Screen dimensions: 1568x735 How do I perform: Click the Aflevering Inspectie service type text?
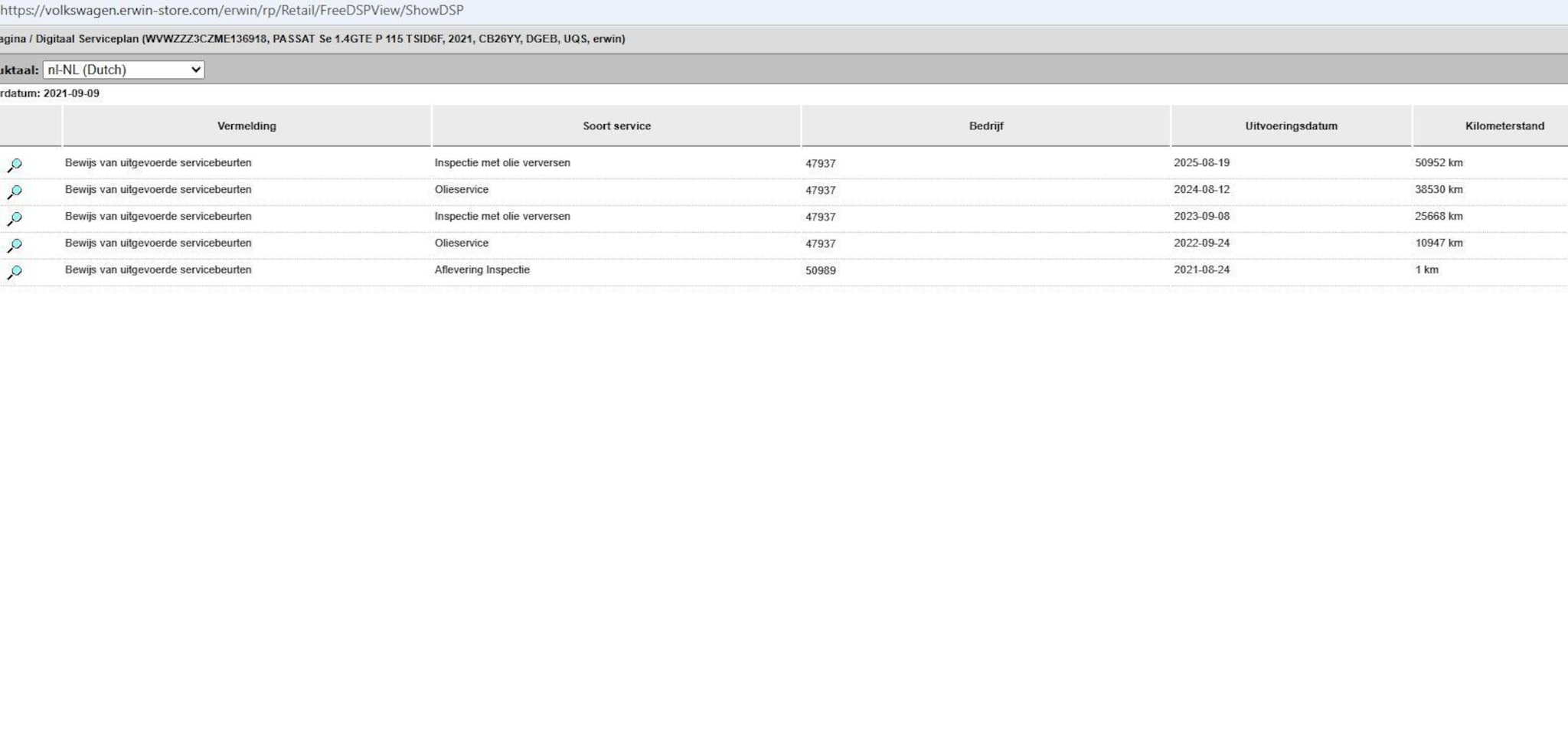click(x=482, y=270)
